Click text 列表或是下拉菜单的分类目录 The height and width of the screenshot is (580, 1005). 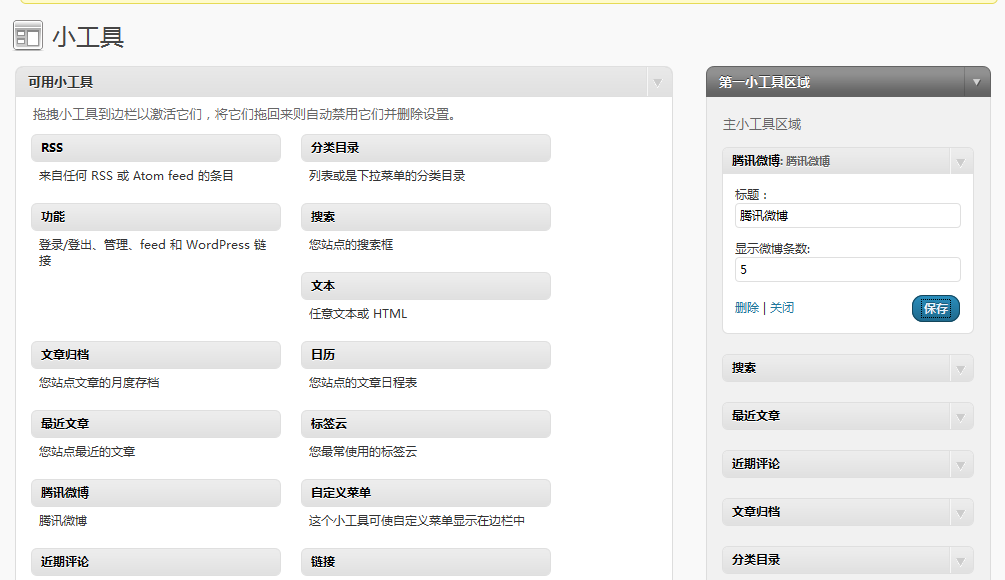click(386, 176)
